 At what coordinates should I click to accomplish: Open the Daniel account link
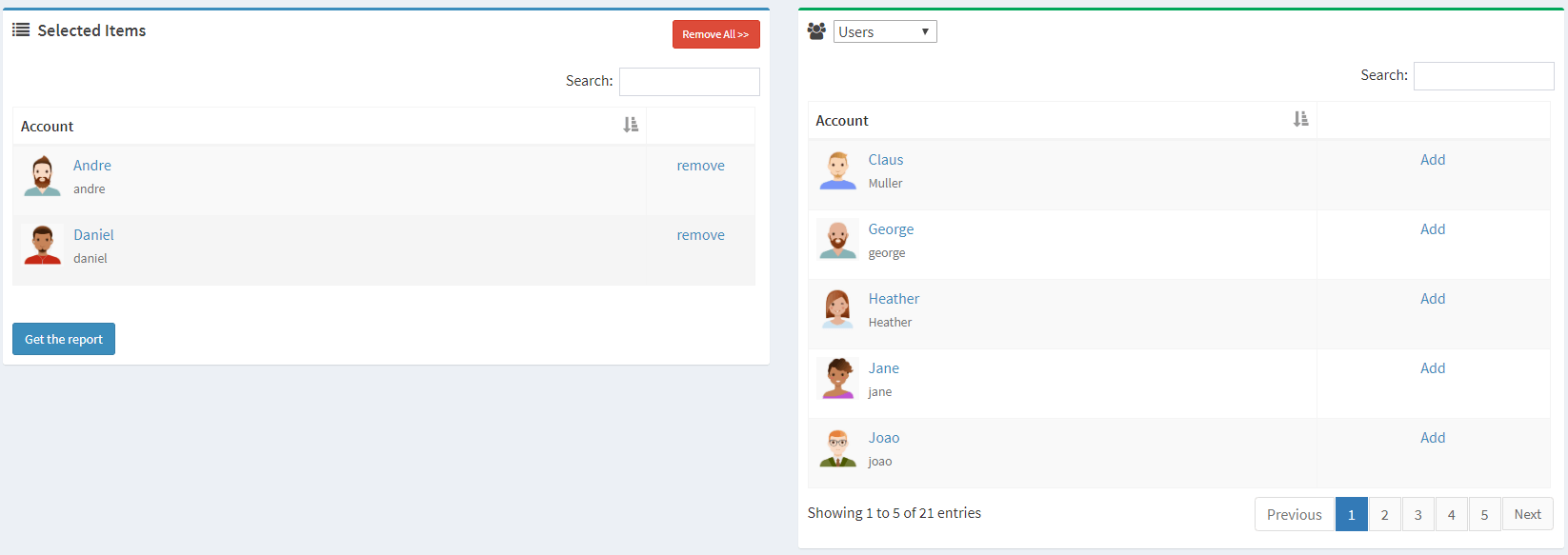(x=93, y=235)
